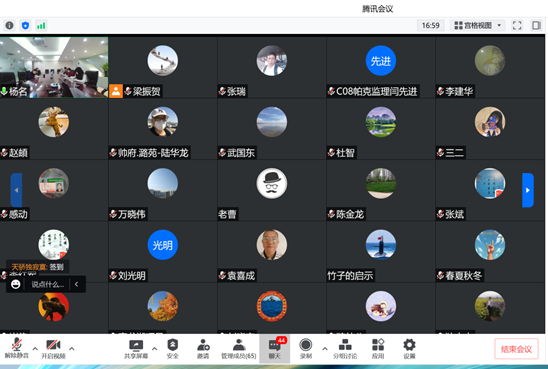
Task: Unmute microphone with 解除静音
Action: tap(16, 348)
